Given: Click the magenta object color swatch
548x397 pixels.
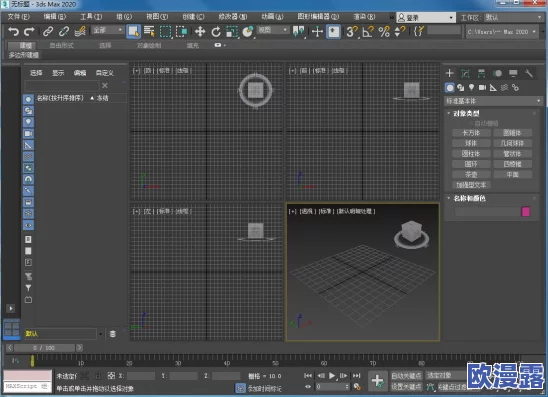Looking at the screenshot, I should click(x=525, y=211).
